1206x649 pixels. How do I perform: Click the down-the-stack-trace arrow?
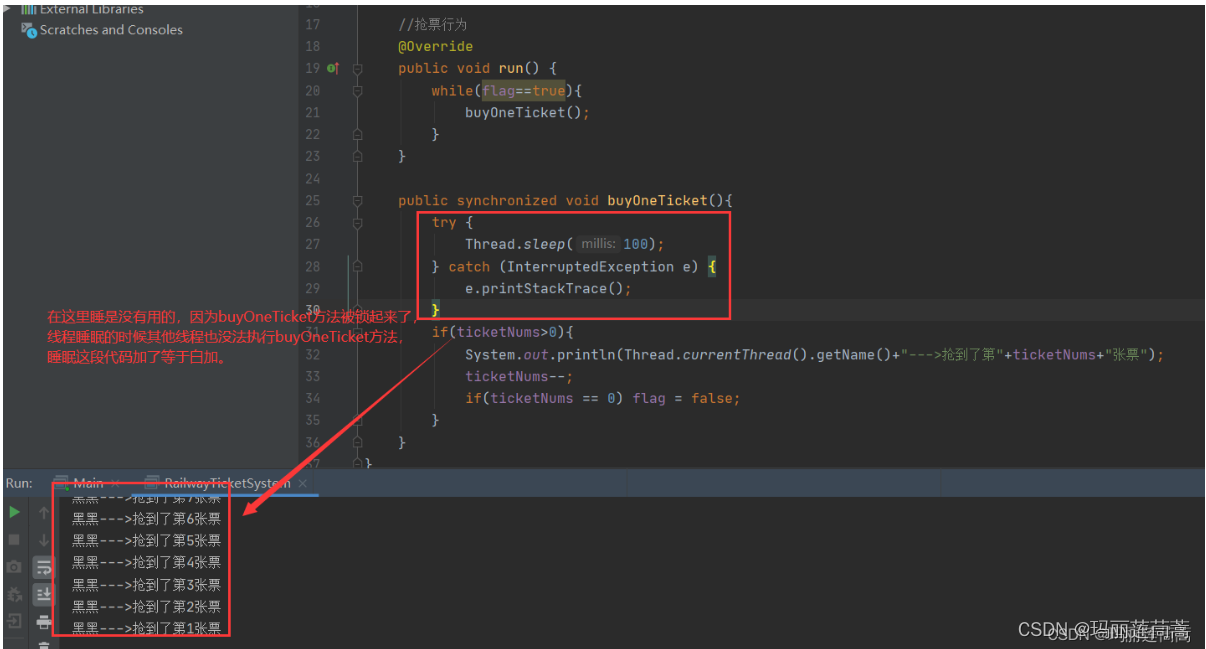pos(43,539)
